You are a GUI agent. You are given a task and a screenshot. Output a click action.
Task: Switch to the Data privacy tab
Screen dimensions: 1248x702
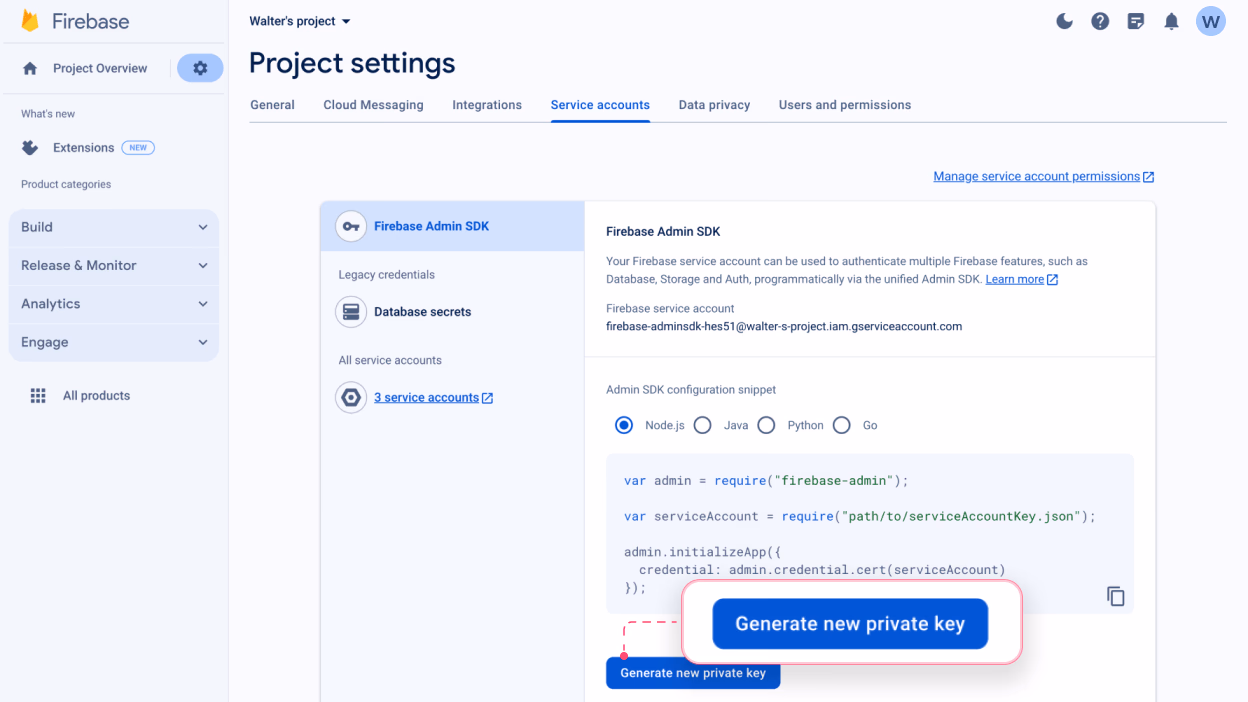coord(714,105)
